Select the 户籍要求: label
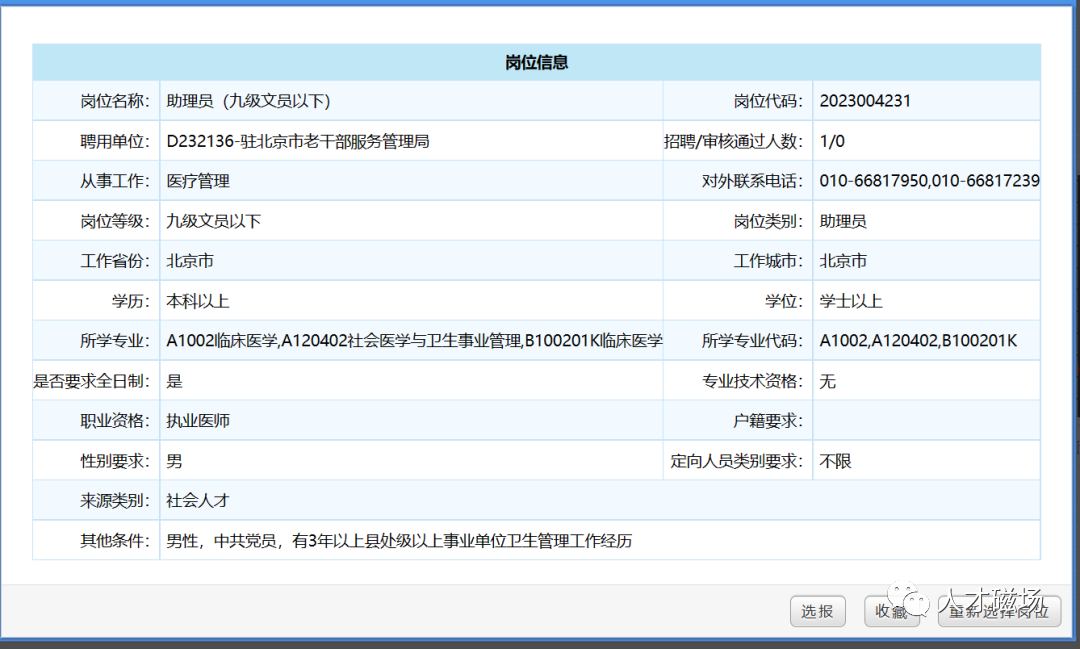The height and width of the screenshot is (649, 1080). click(768, 421)
